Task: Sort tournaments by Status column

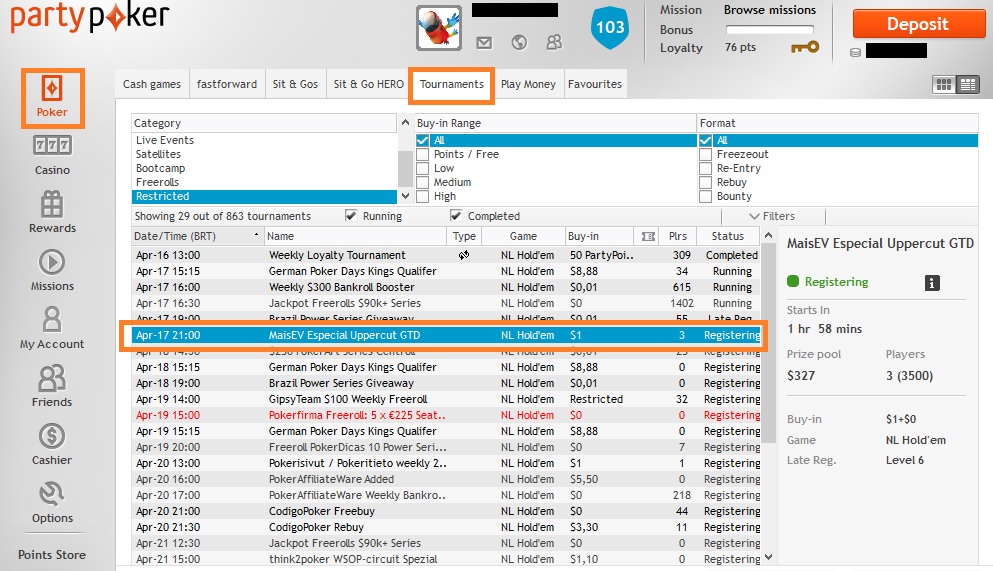Action: point(728,236)
